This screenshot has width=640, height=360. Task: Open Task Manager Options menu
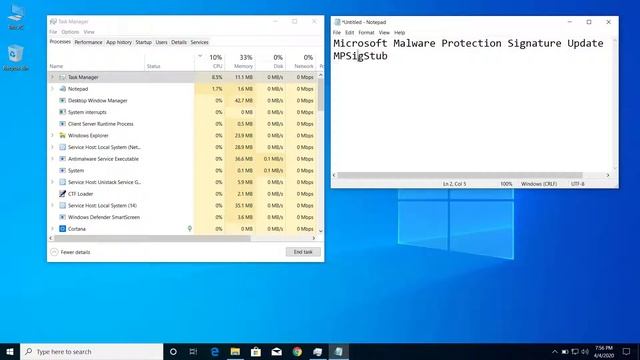[x=70, y=32]
